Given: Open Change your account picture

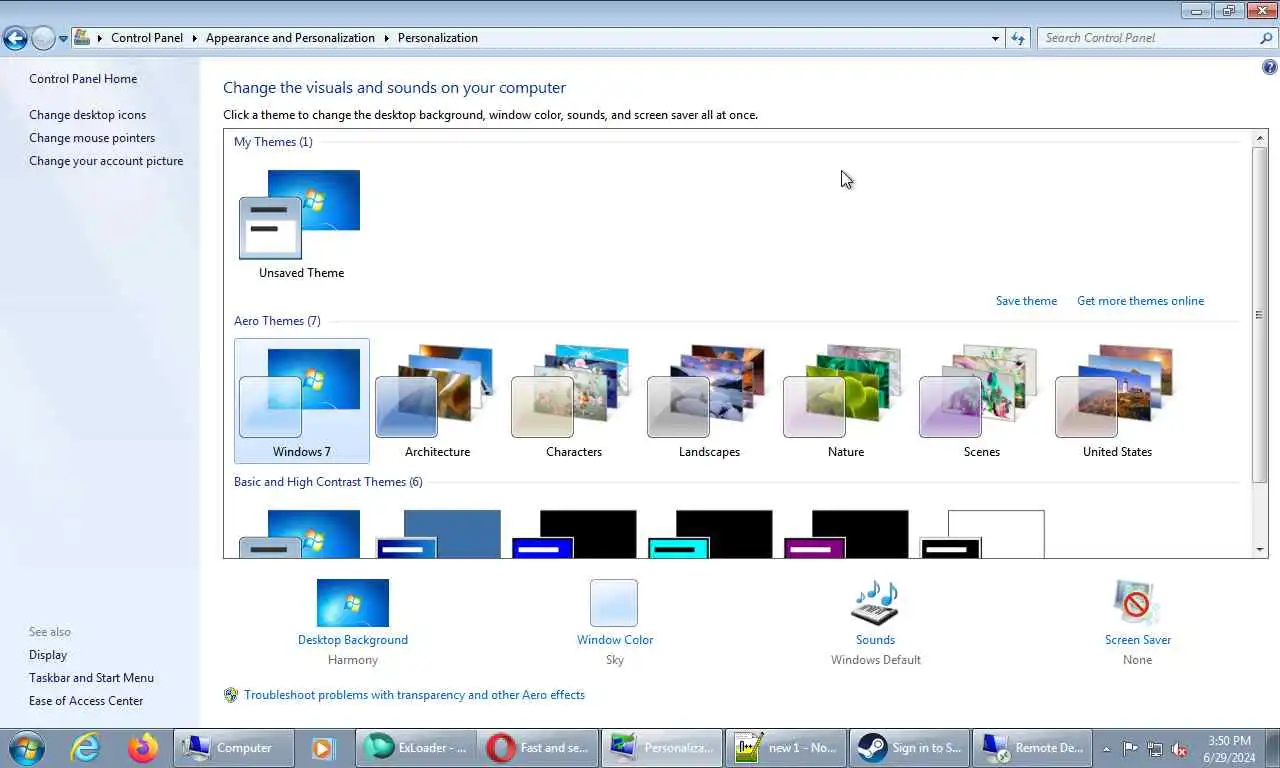Looking at the screenshot, I should click(x=106, y=161).
